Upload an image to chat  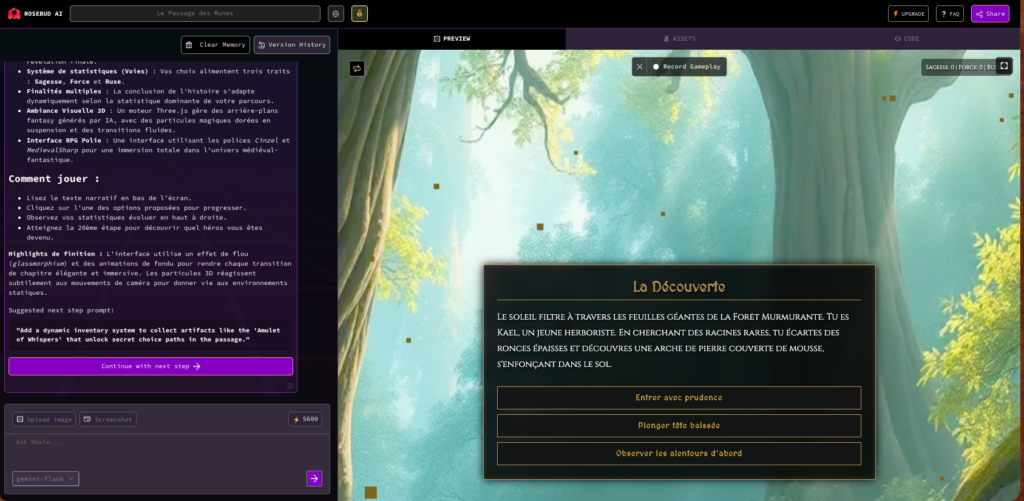tap(44, 419)
